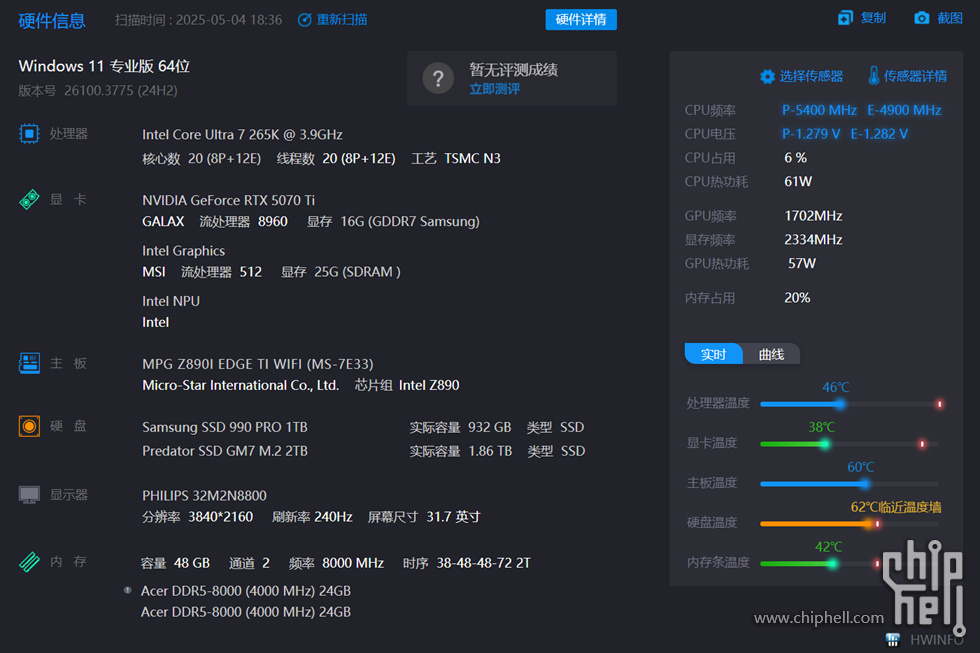
Task: Click the hard disk icon
Action: pos(29,426)
